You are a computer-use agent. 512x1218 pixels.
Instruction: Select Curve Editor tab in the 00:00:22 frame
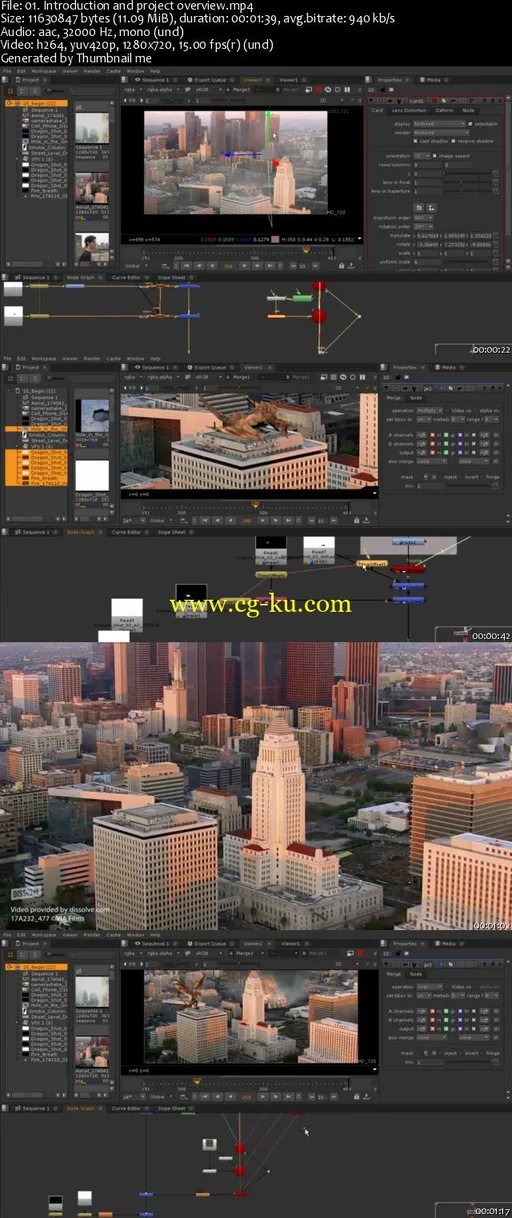tap(126, 277)
